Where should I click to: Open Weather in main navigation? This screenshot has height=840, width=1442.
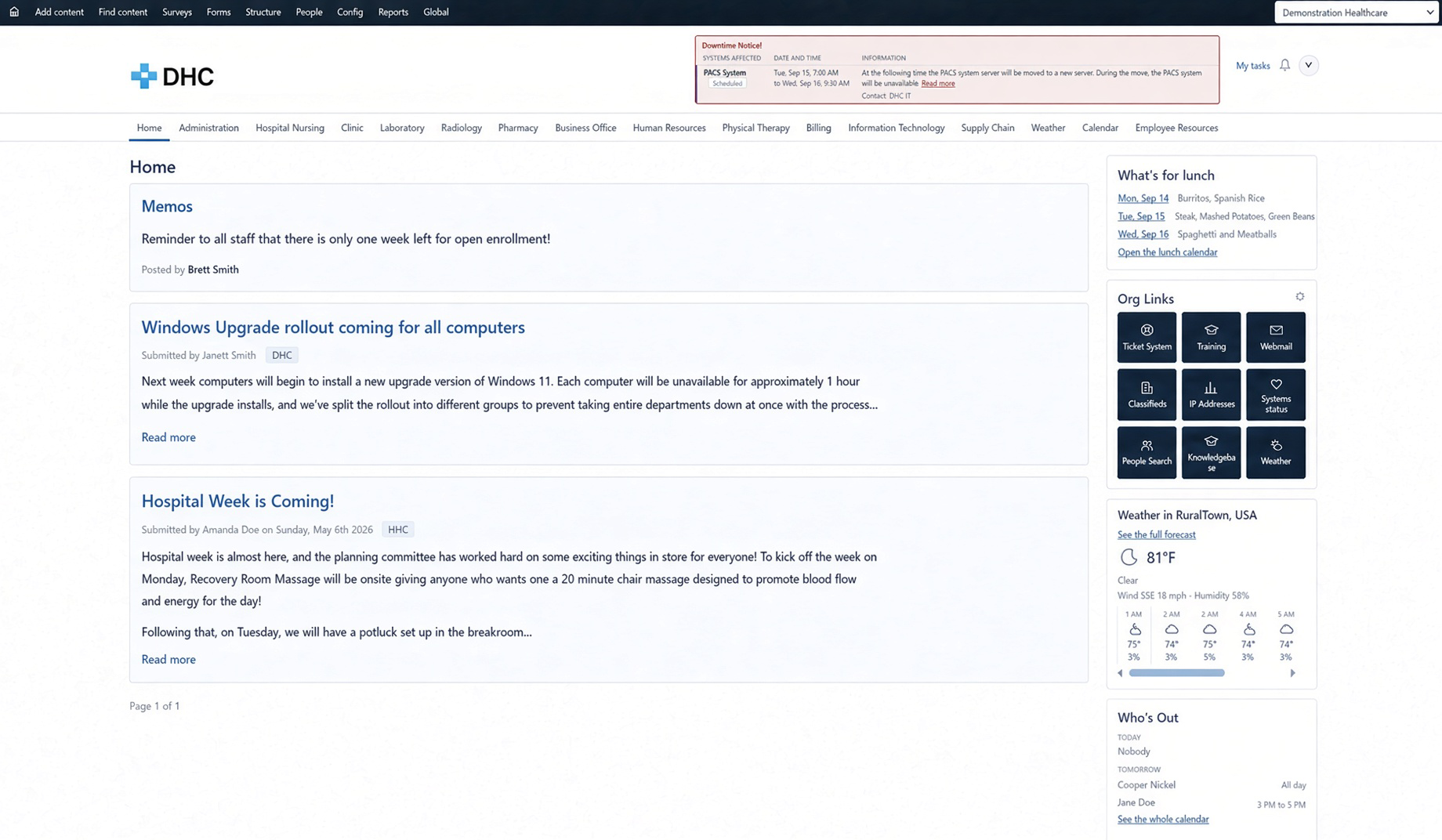tap(1048, 128)
